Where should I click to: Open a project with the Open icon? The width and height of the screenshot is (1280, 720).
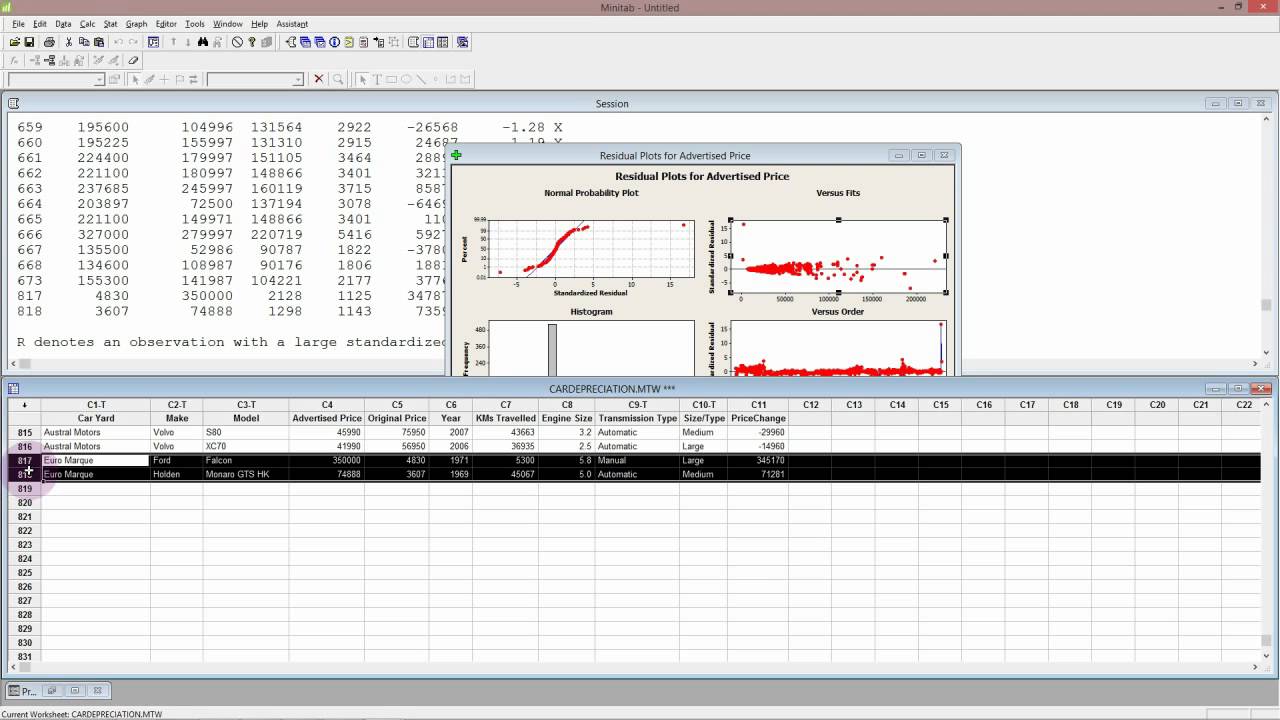point(14,42)
